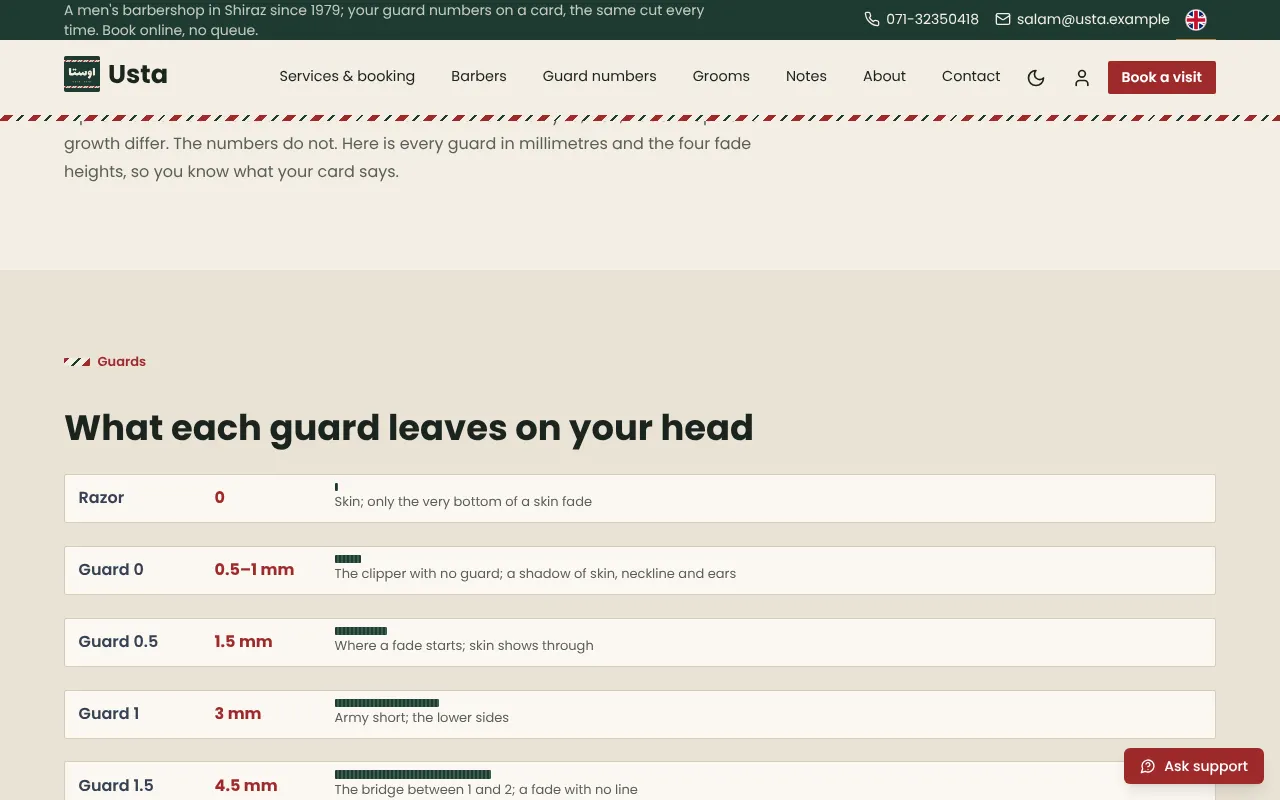Click the 1.5 mm value

pos(243,642)
